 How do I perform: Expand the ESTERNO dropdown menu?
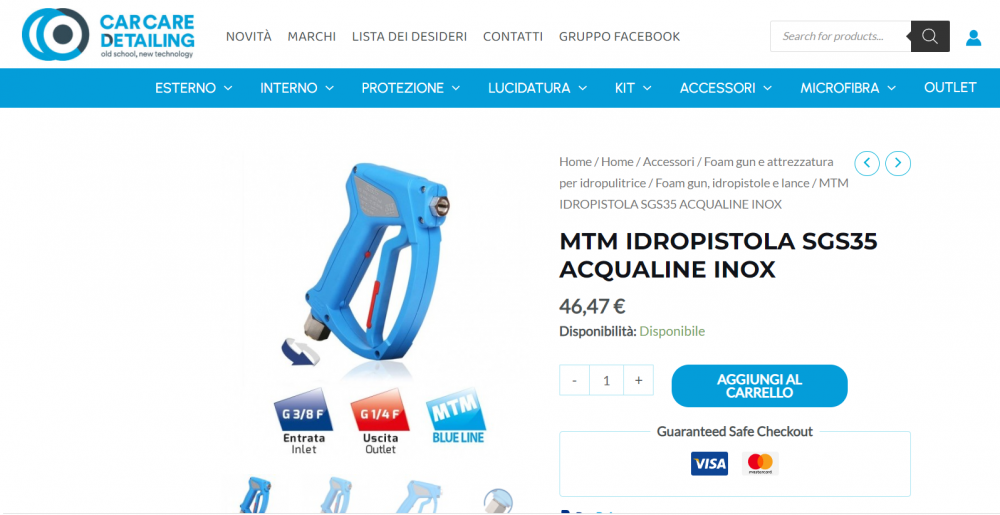click(194, 88)
